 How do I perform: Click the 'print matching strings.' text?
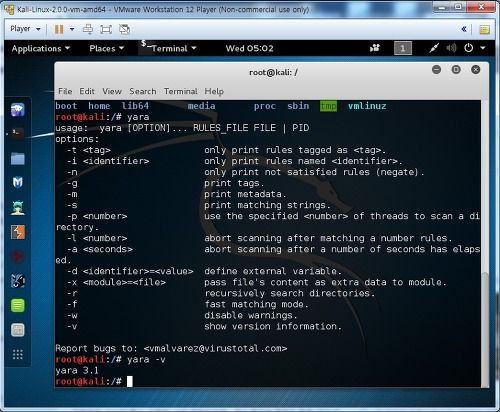pyautogui.click(x=267, y=205)
